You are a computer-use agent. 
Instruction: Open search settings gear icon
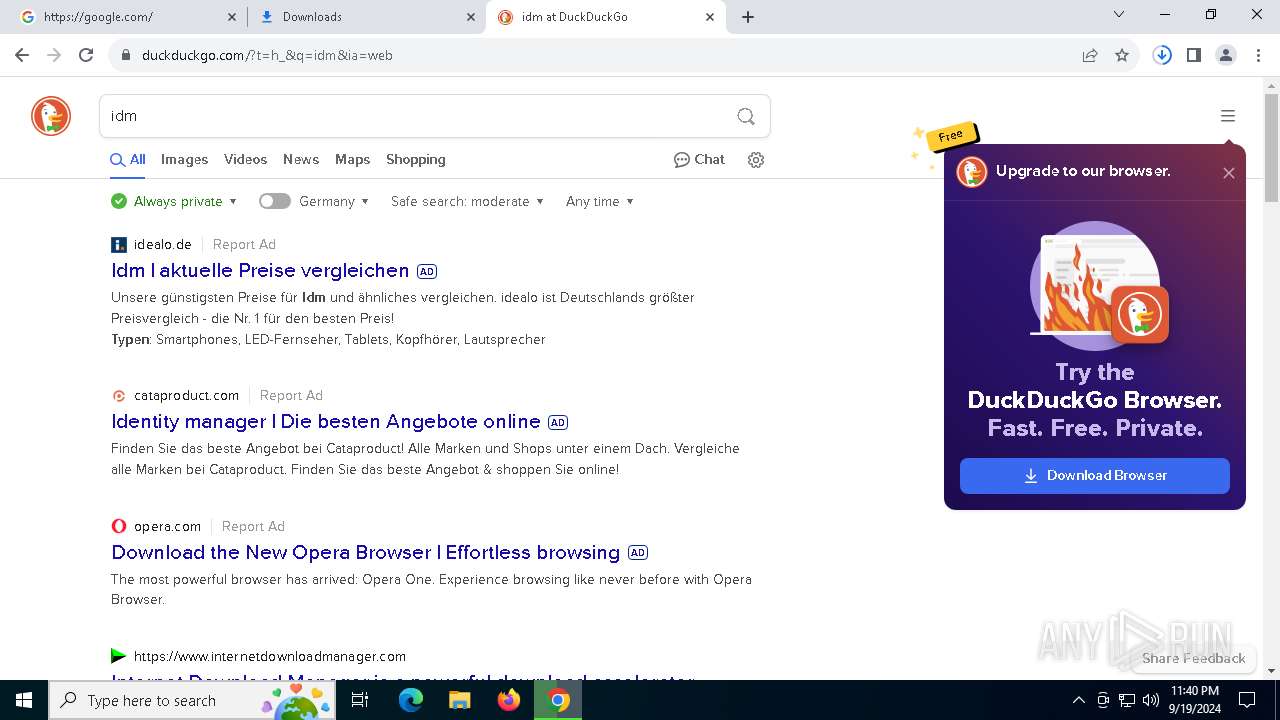tap(756, 160)
